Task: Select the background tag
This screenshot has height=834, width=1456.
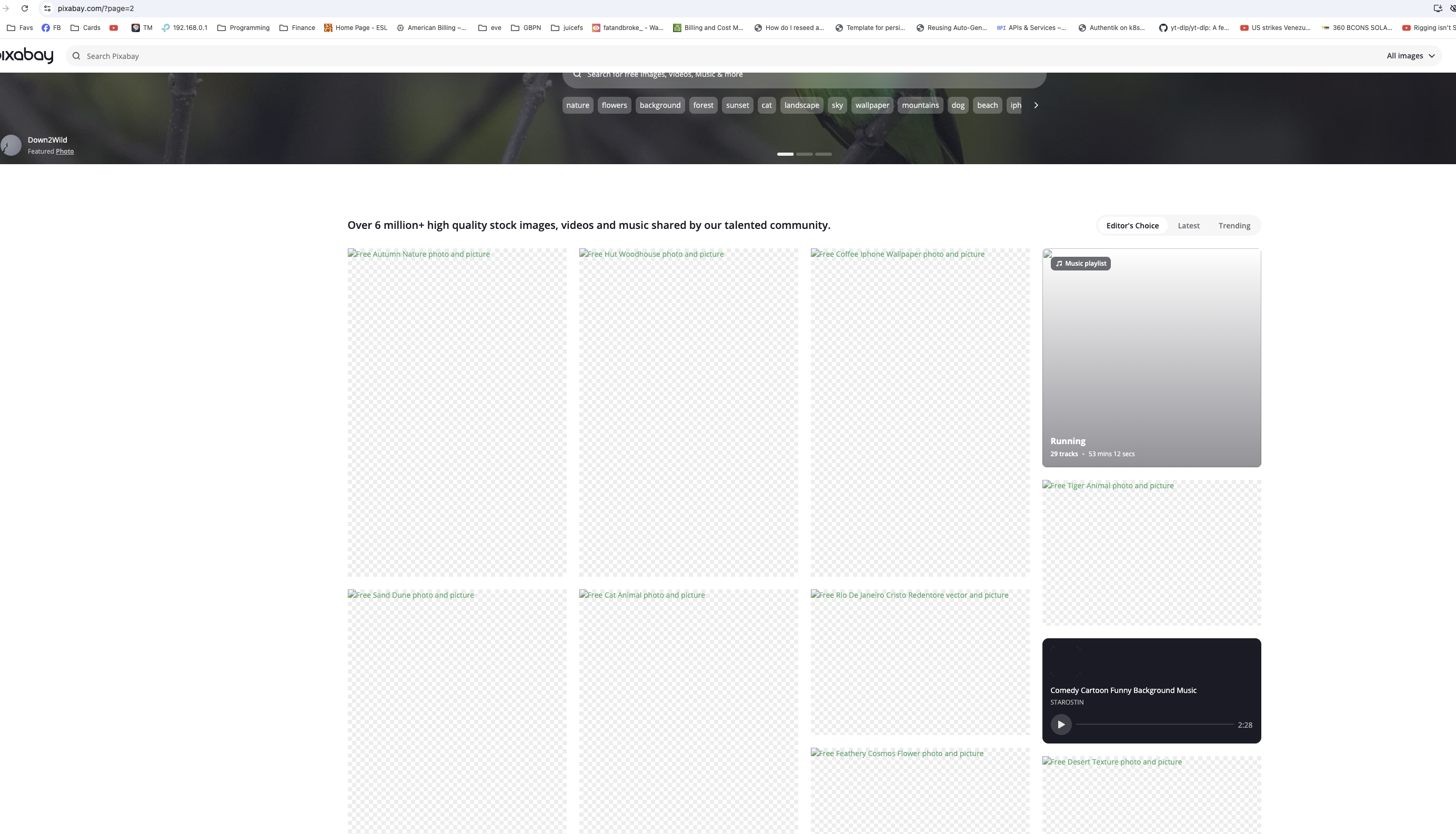Action: pos(660,105)
